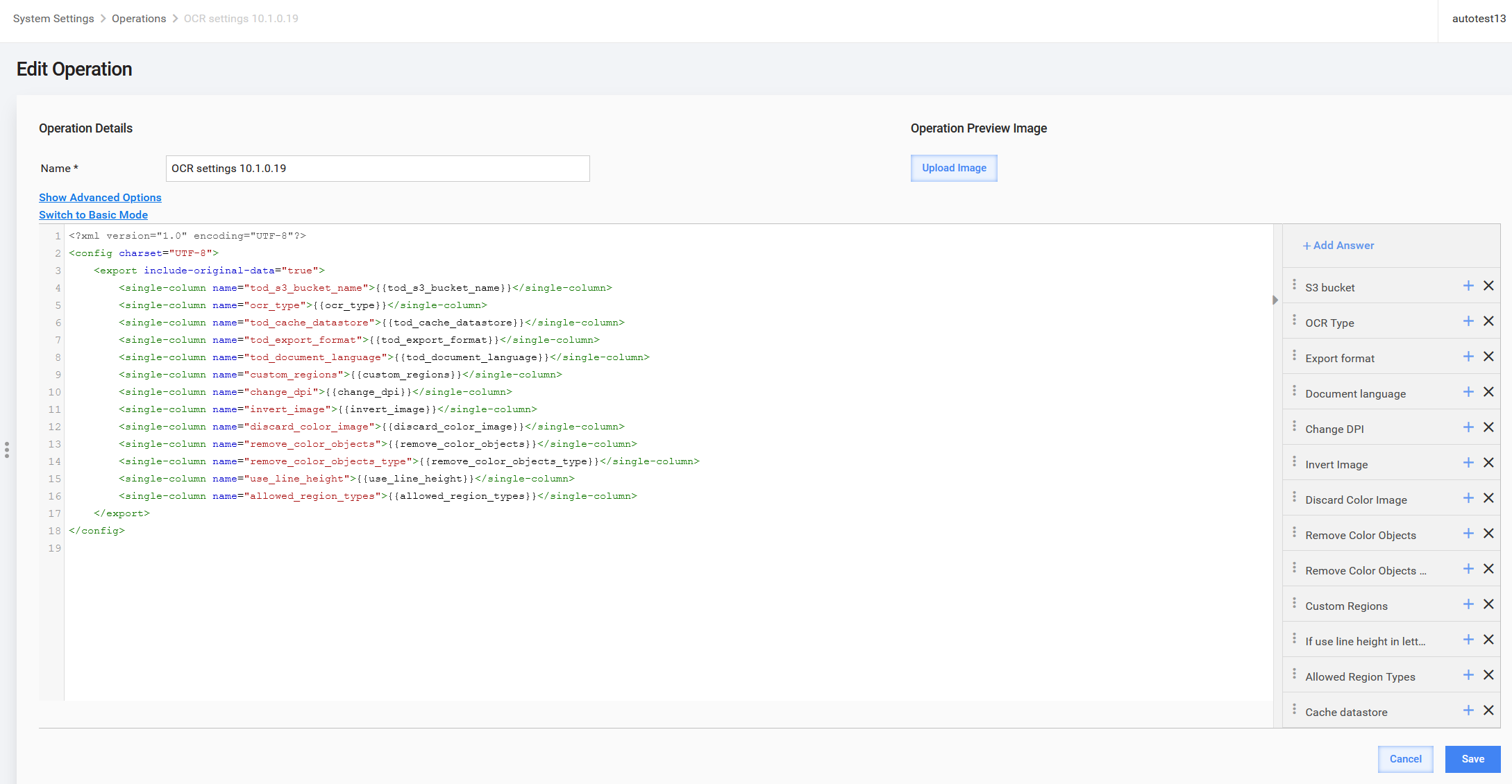Viewport: 1512px width, 784px height.
Task: Click the drag handle beside Change DPI
Action: (1294, 426)
